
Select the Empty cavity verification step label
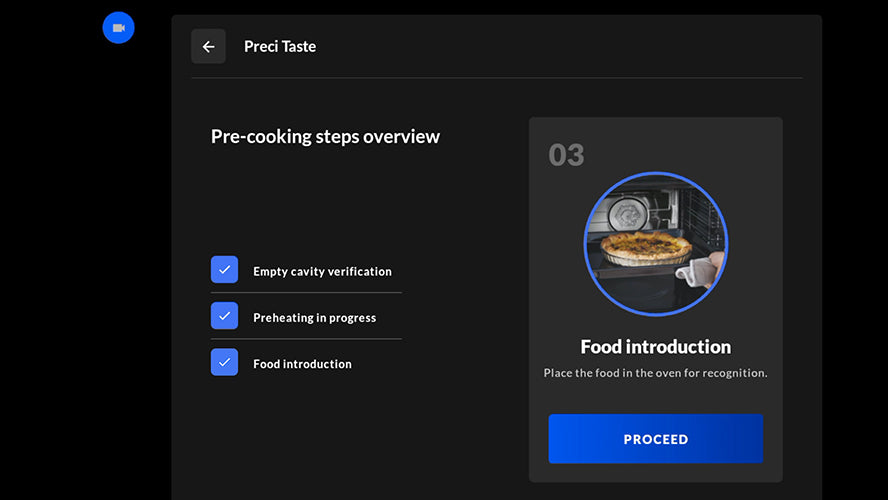(322, 271)
